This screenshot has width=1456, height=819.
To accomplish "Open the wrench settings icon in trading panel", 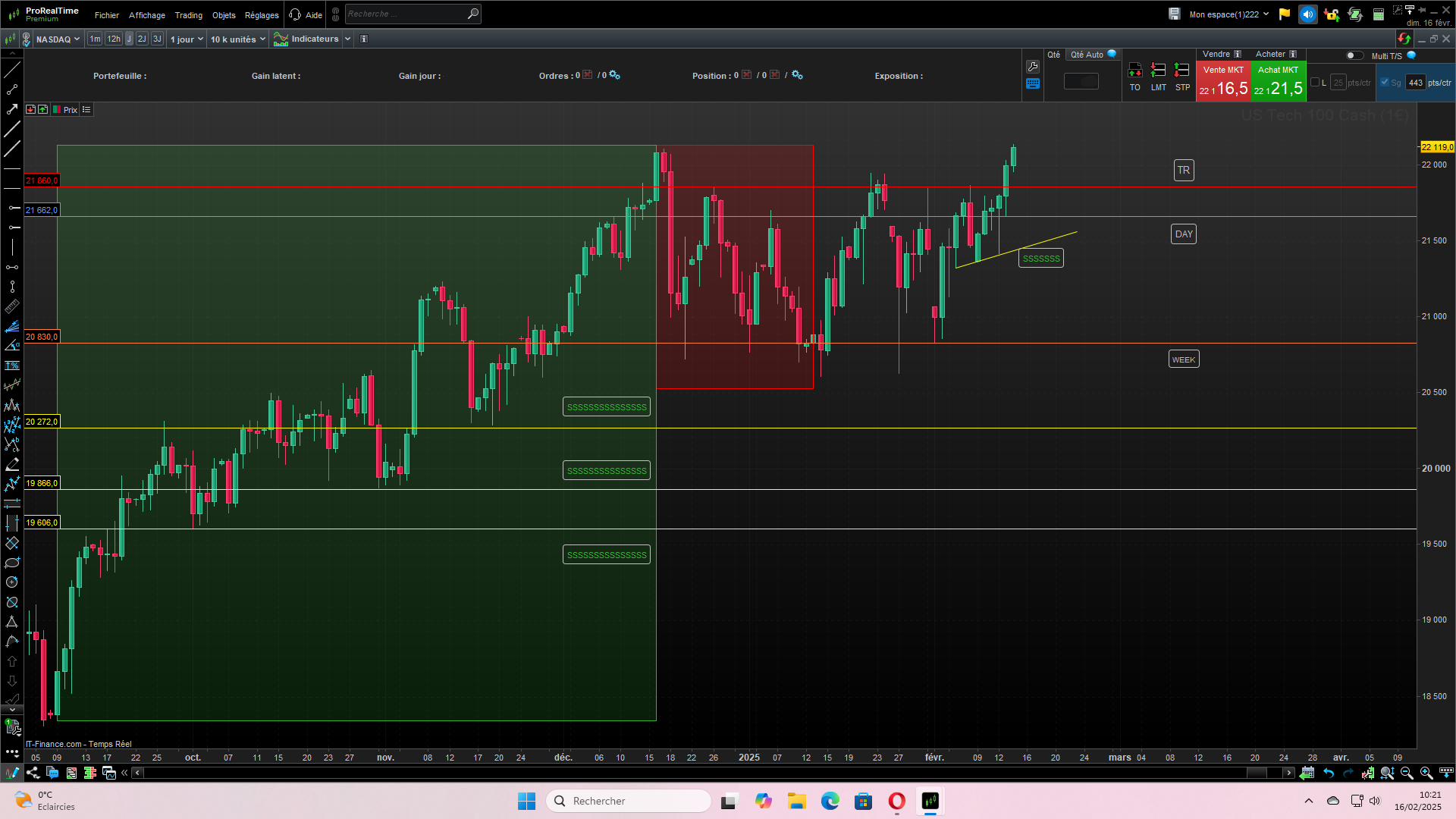I will [x=1032, y=67].
